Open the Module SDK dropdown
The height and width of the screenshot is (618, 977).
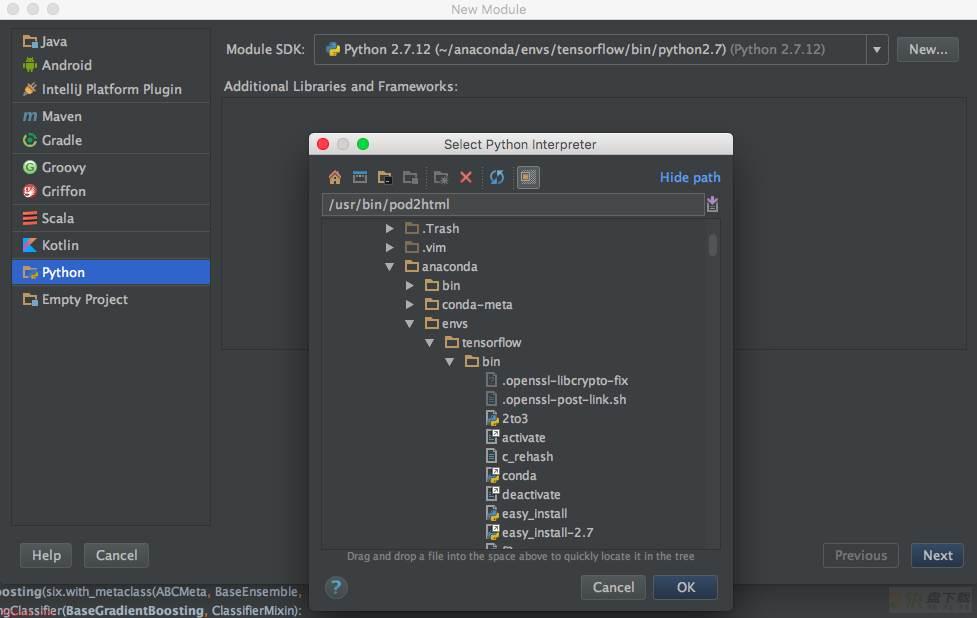point(877,49)
